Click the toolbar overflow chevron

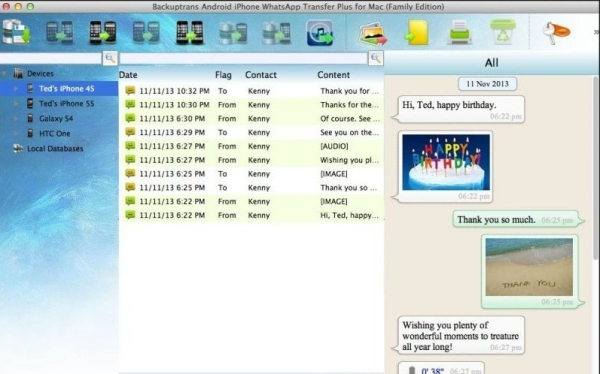596,33
